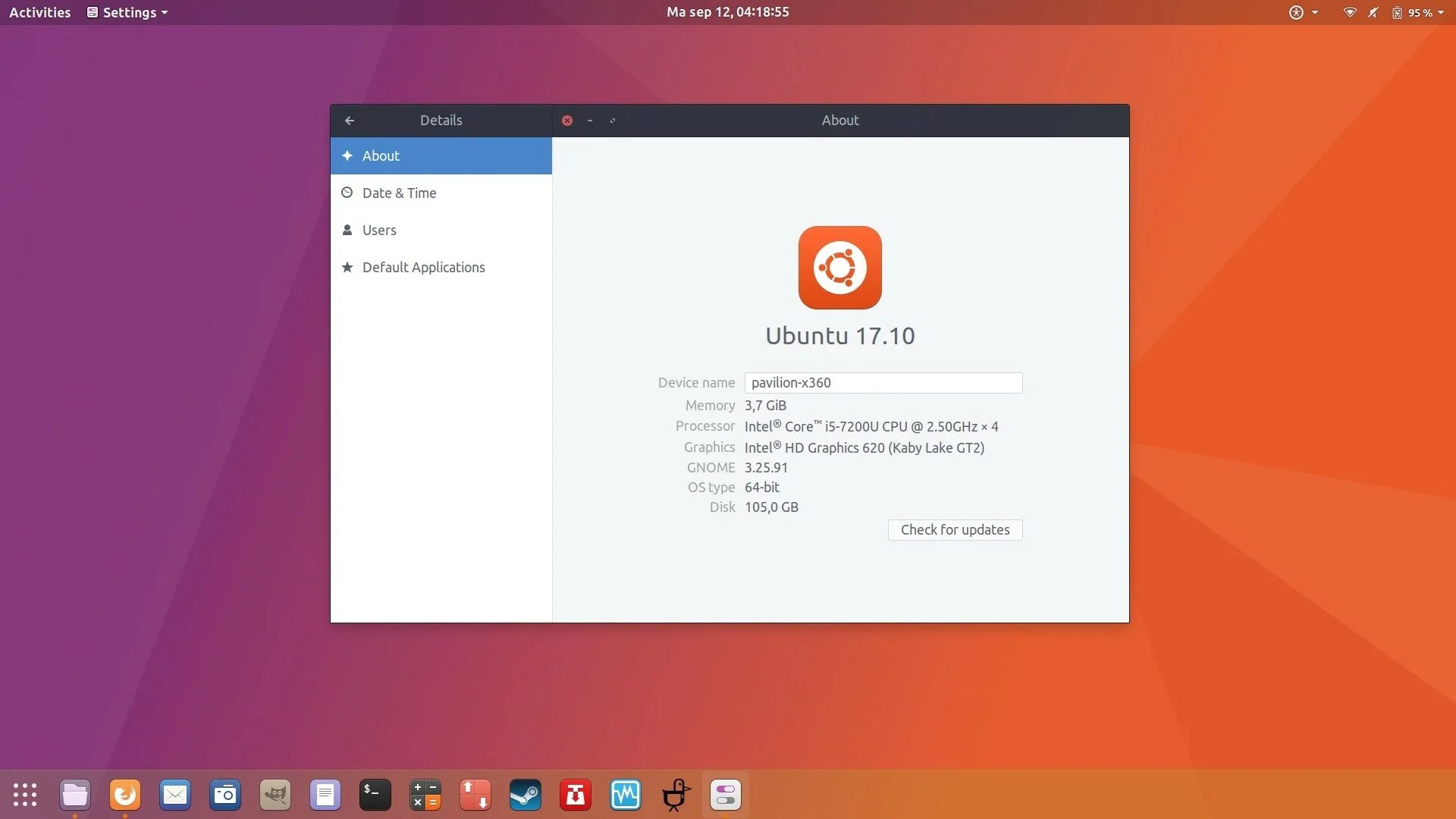
Task: Open the Calculator dock icon
Action: (425, 795)
